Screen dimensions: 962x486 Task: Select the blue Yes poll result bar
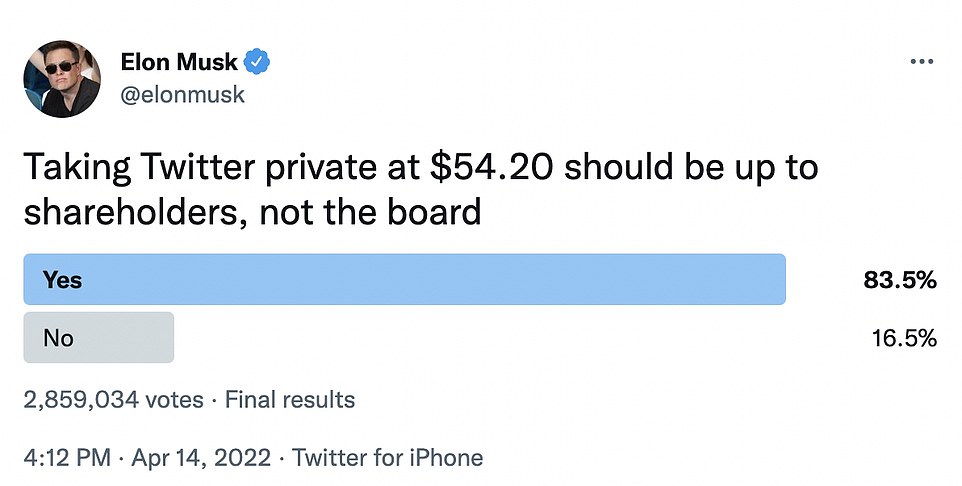click(404, 279)
